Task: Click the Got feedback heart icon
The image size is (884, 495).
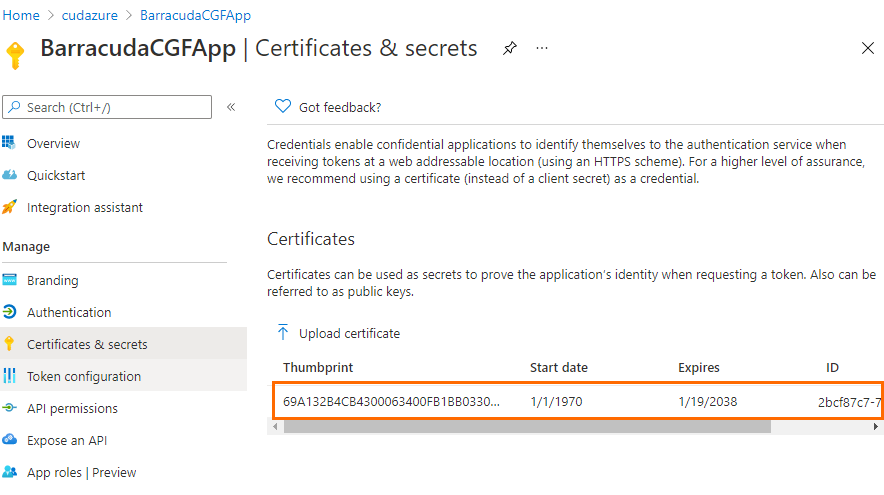Action: 283,107
